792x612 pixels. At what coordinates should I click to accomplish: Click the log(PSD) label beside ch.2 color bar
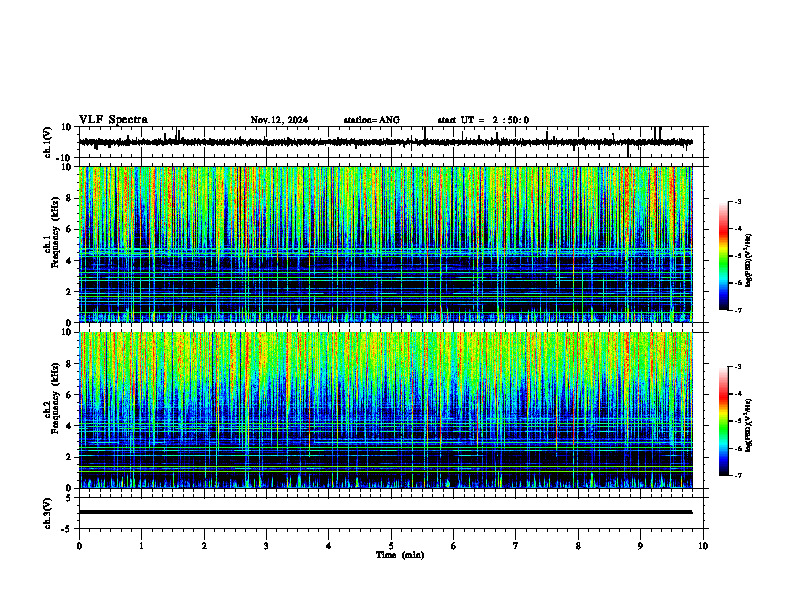(748, 425)
